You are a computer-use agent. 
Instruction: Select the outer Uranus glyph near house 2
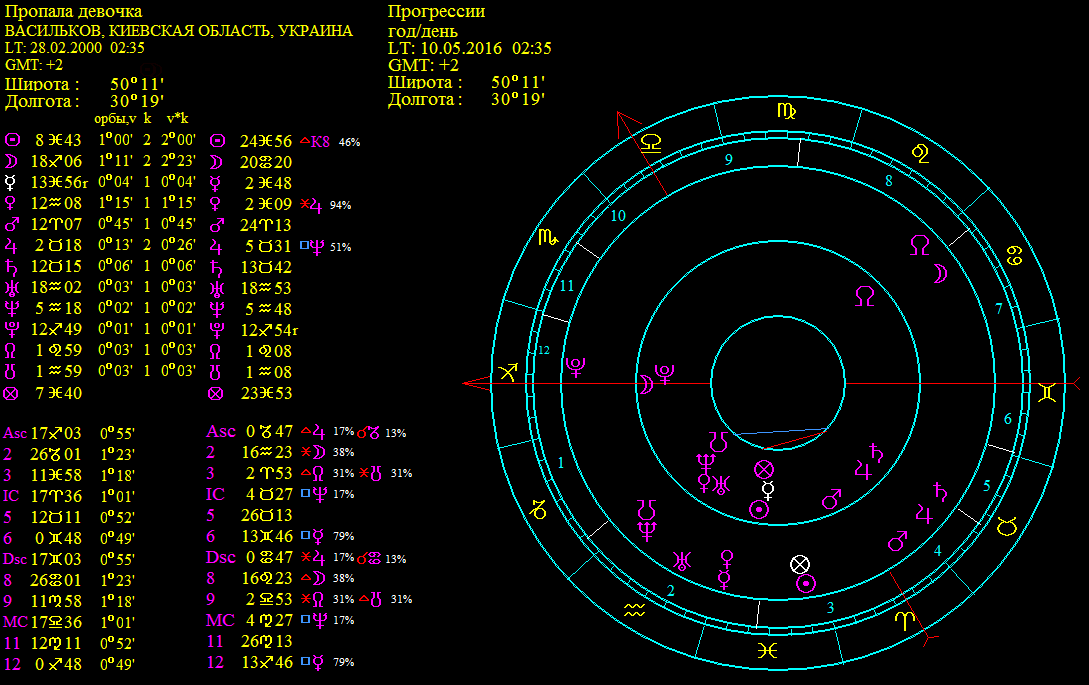pos(682,560)
